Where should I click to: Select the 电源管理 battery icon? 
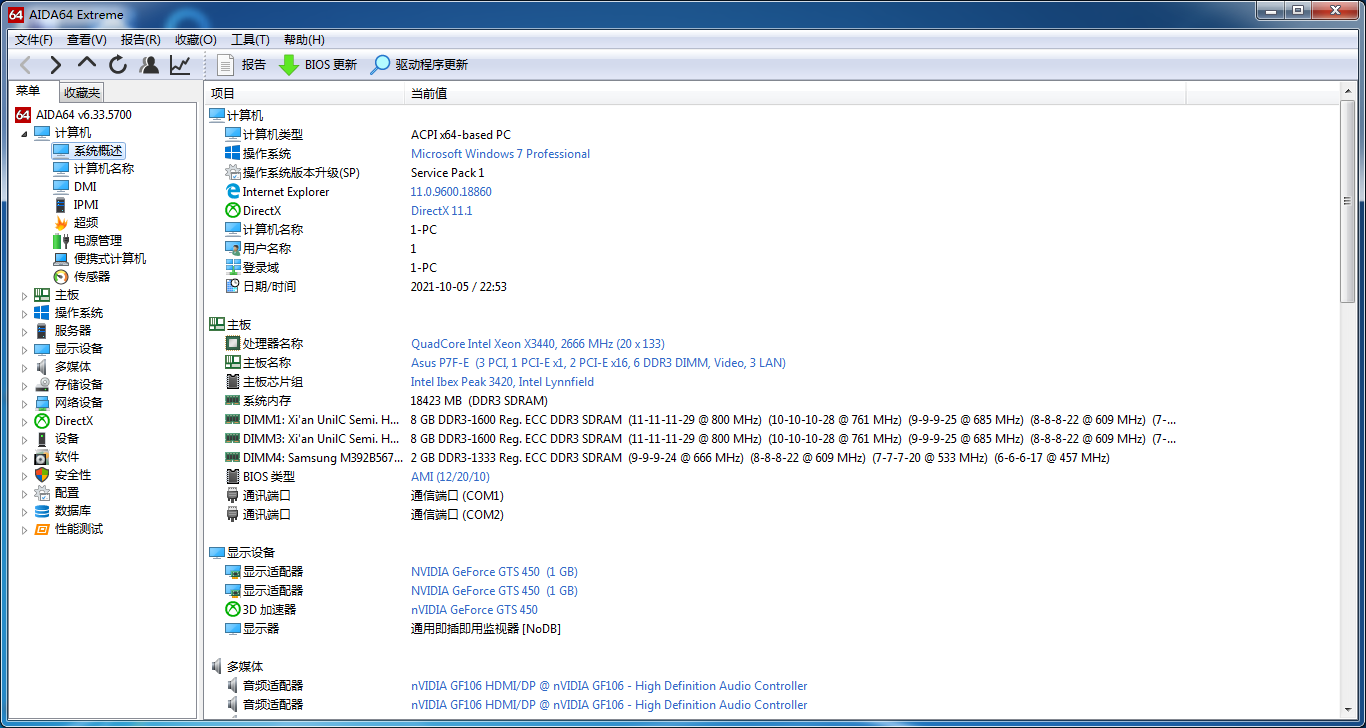click(61, 241)
